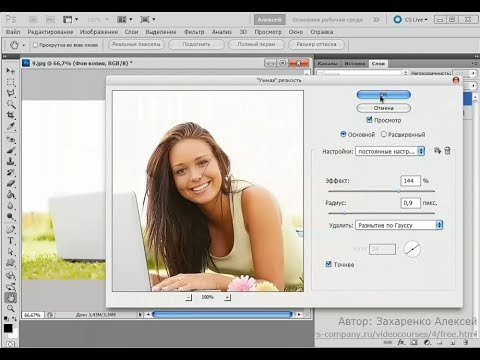
Task: Click the Эффект amount slider
Action: (x=381, y=191)
